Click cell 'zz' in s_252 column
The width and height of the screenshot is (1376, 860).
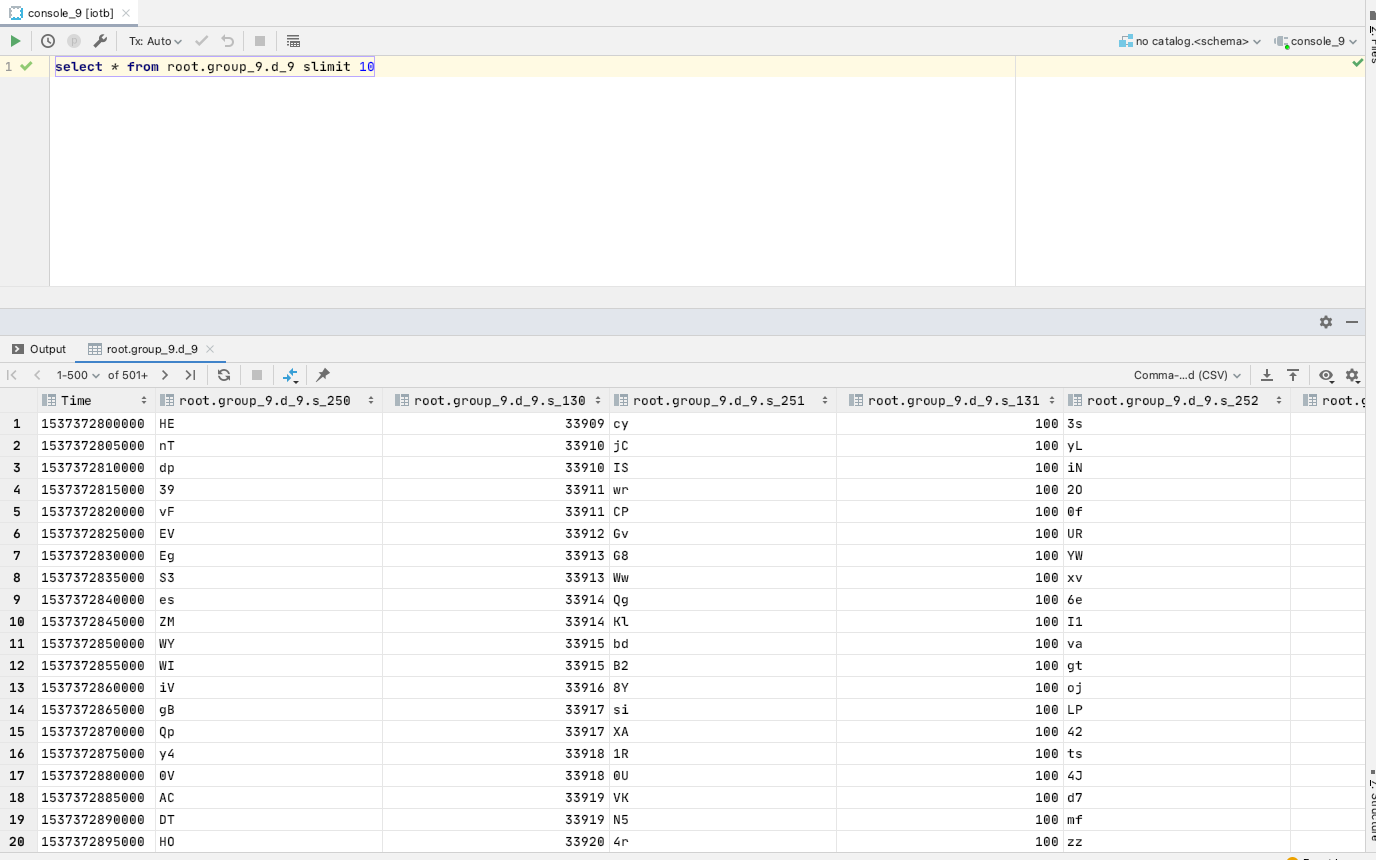pyautogui.click(x=1177, y=842)
